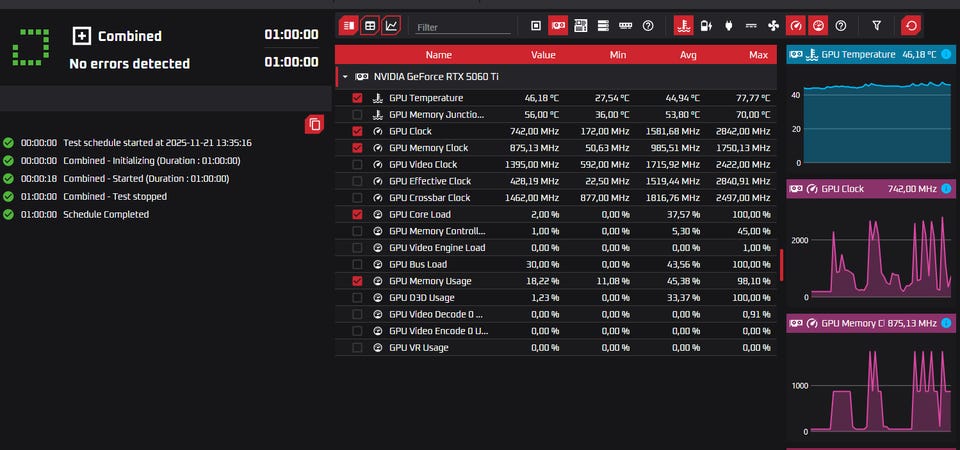Copy the test log to clipboard
Viewport: 960px width, 450px height.
click(315, 124)
